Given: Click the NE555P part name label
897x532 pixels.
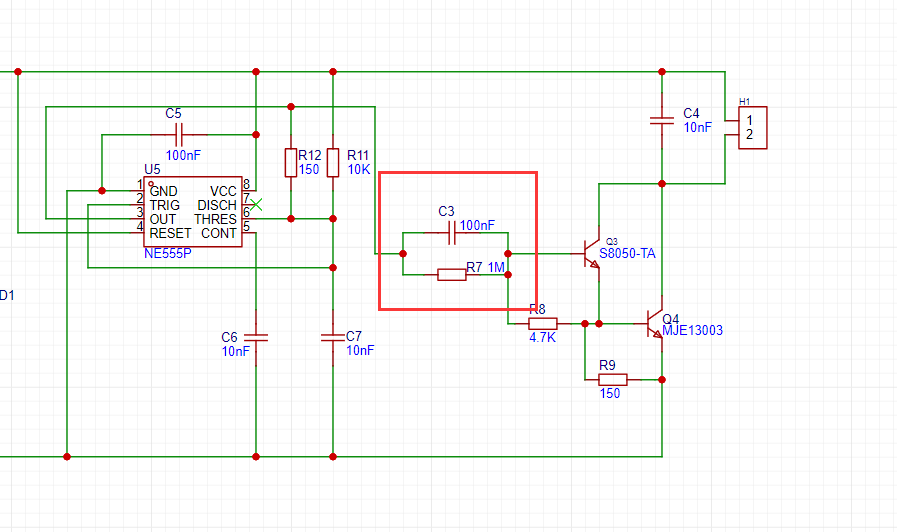Looking at the screenshot, I should pos(168,253).
